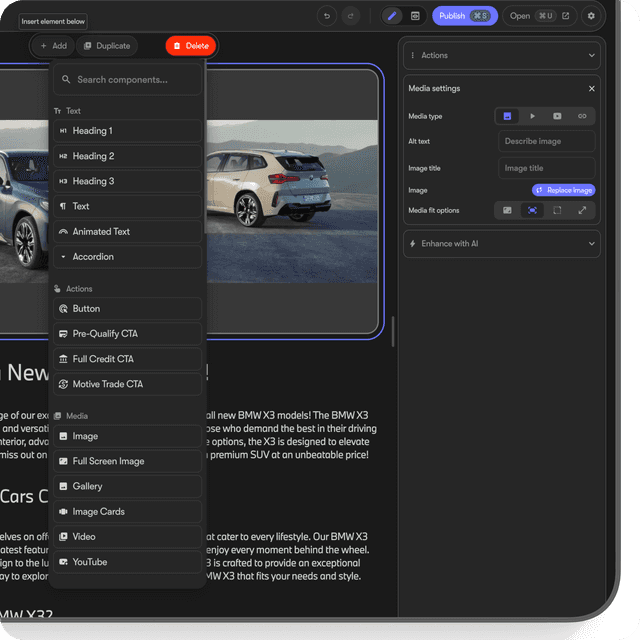Insert a Gallery component
640x640 pixels.
(x=127, y=487)
